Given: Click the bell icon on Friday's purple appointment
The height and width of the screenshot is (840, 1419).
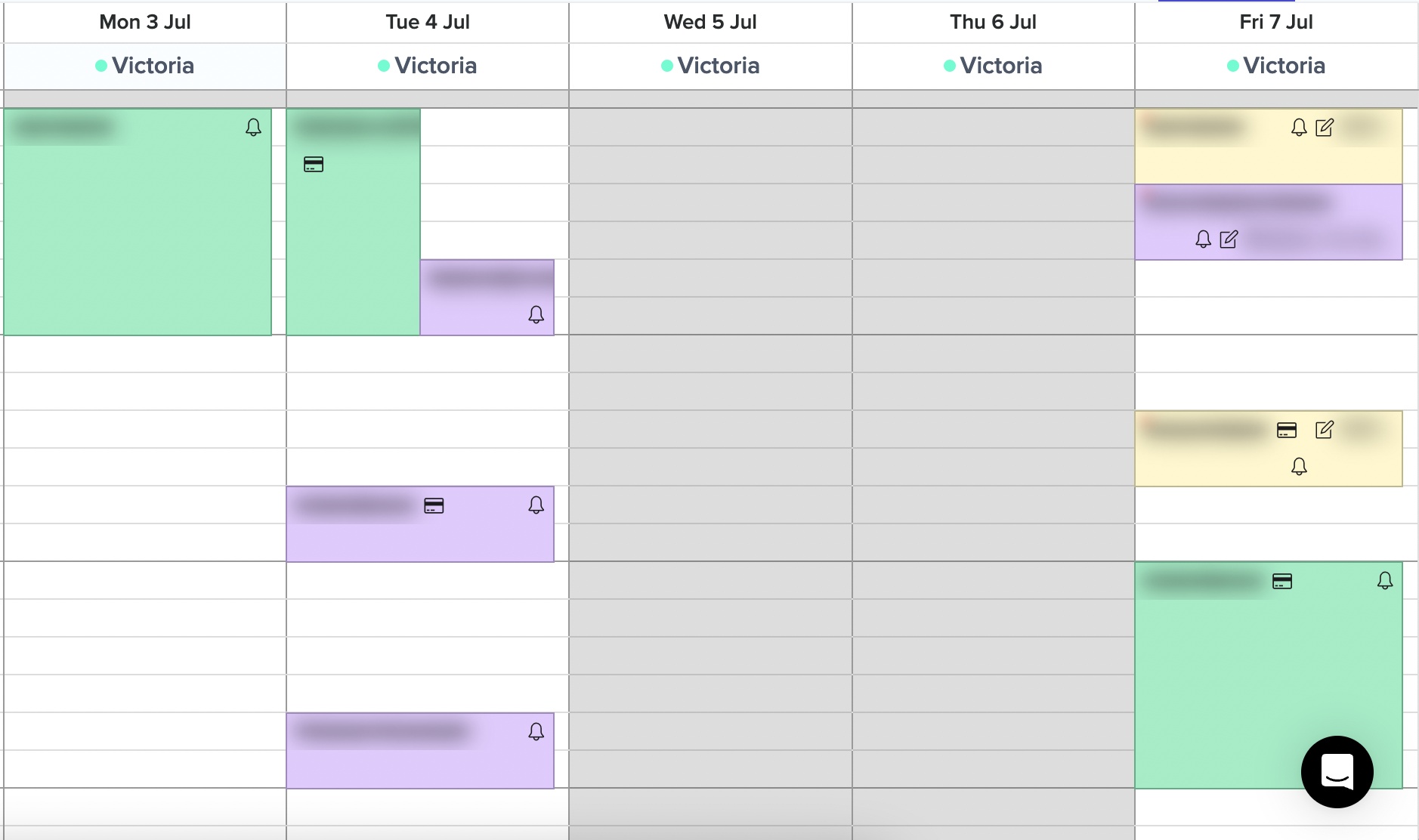Looking at the screenshot, I should tap(1203, 239).
